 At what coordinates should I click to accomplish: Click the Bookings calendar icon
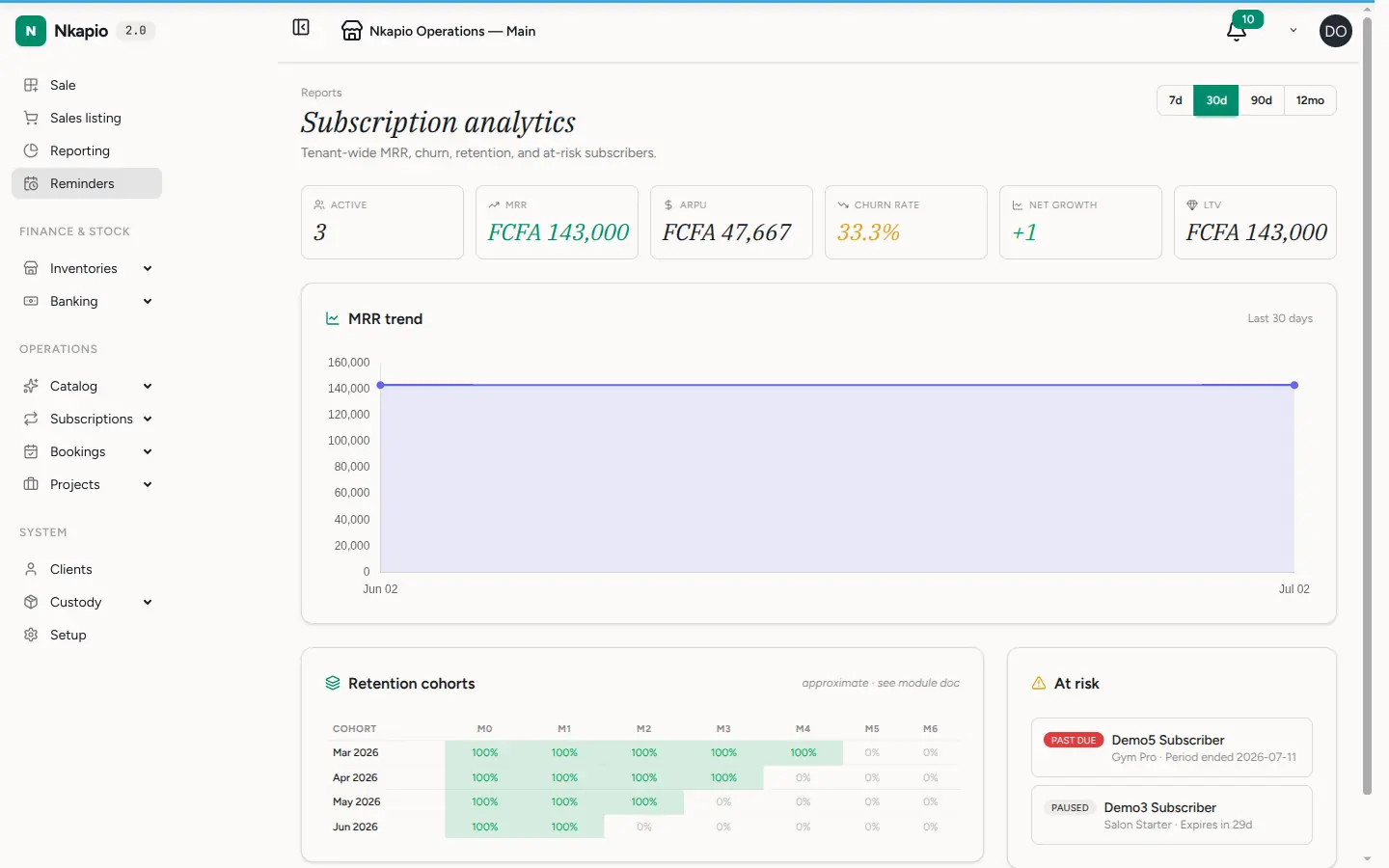31,451
